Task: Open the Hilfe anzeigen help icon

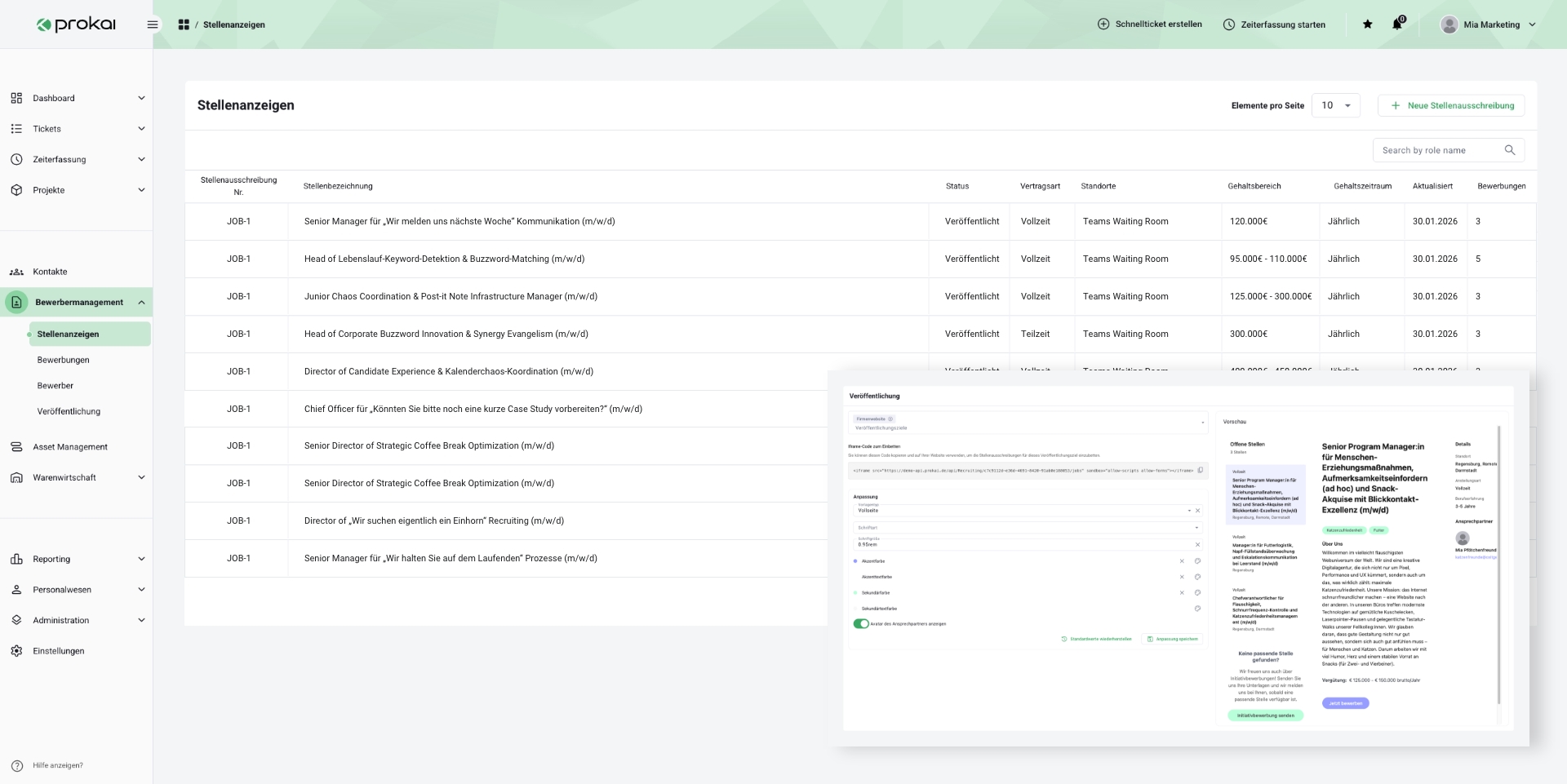Action: (17, 765)
